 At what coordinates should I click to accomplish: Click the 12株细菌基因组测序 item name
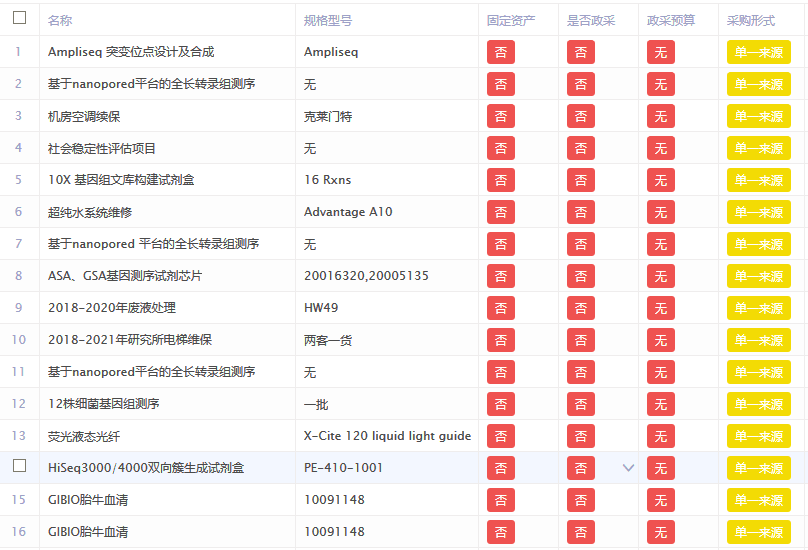click(104, 404)
